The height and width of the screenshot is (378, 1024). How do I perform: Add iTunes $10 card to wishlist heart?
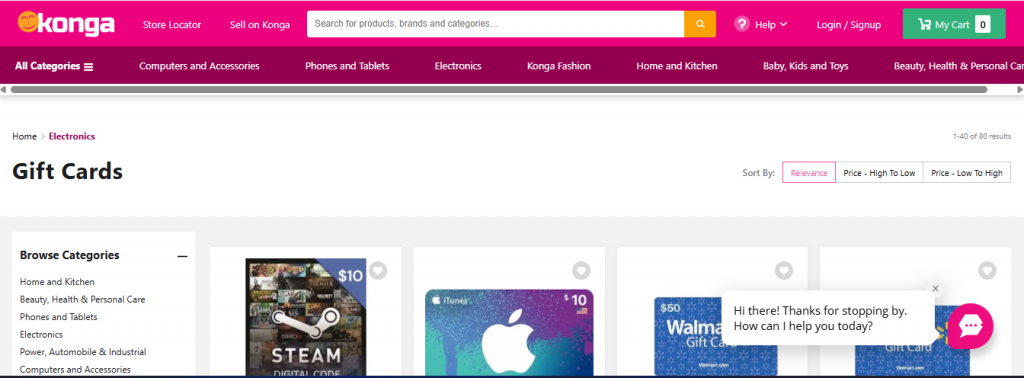[x=581, y=270]
